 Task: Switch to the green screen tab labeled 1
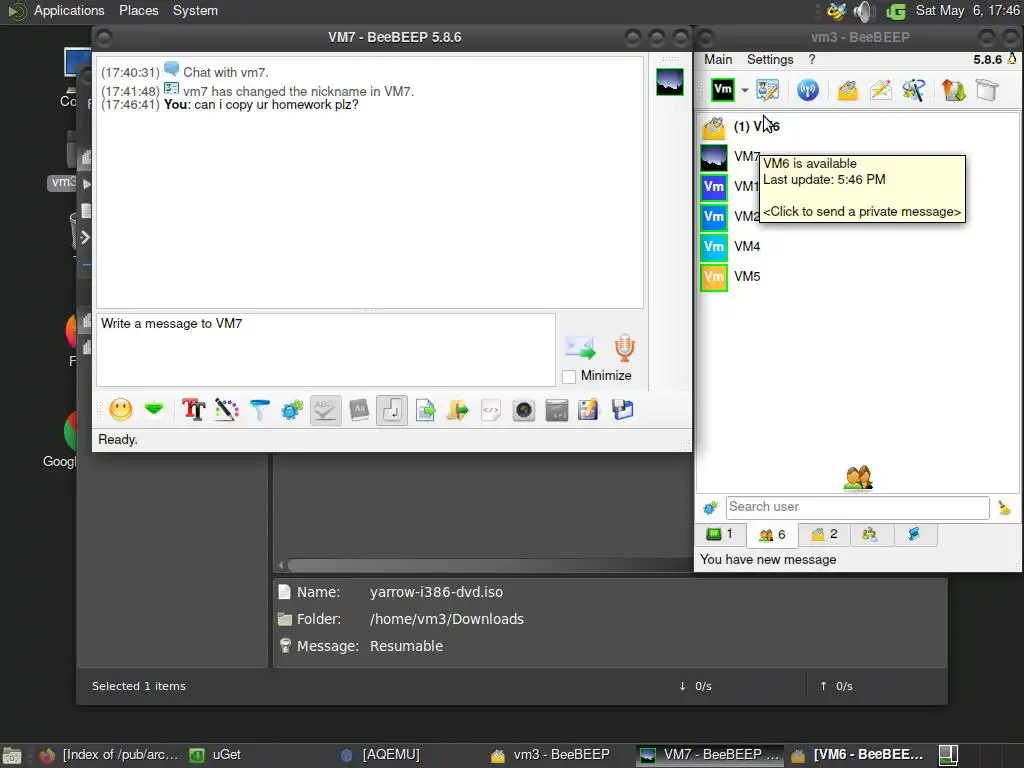click(720, 534)
